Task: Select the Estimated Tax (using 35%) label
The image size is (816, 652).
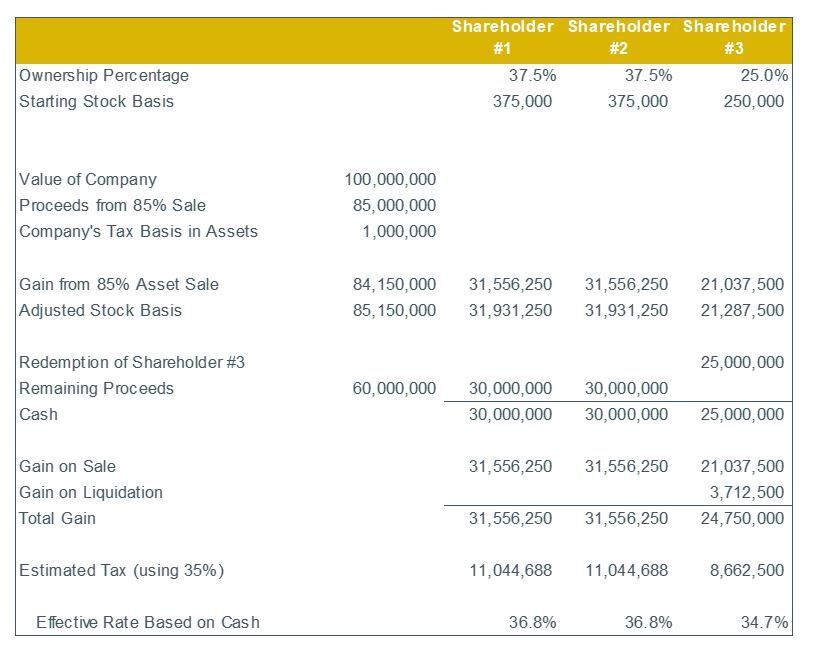Action: (x=122, y=571)
